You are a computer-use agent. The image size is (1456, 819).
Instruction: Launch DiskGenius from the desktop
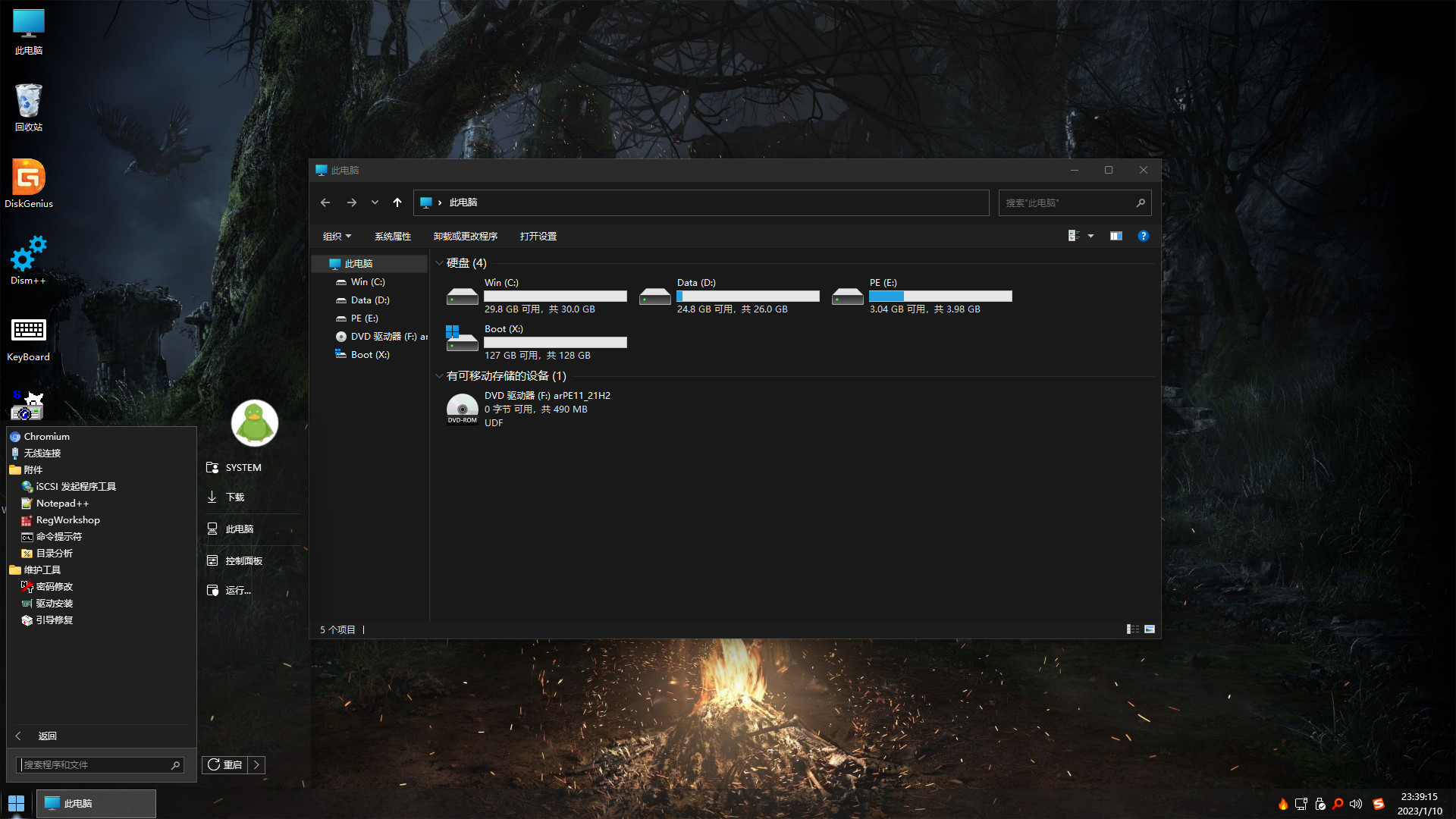[x=29, y=184]
